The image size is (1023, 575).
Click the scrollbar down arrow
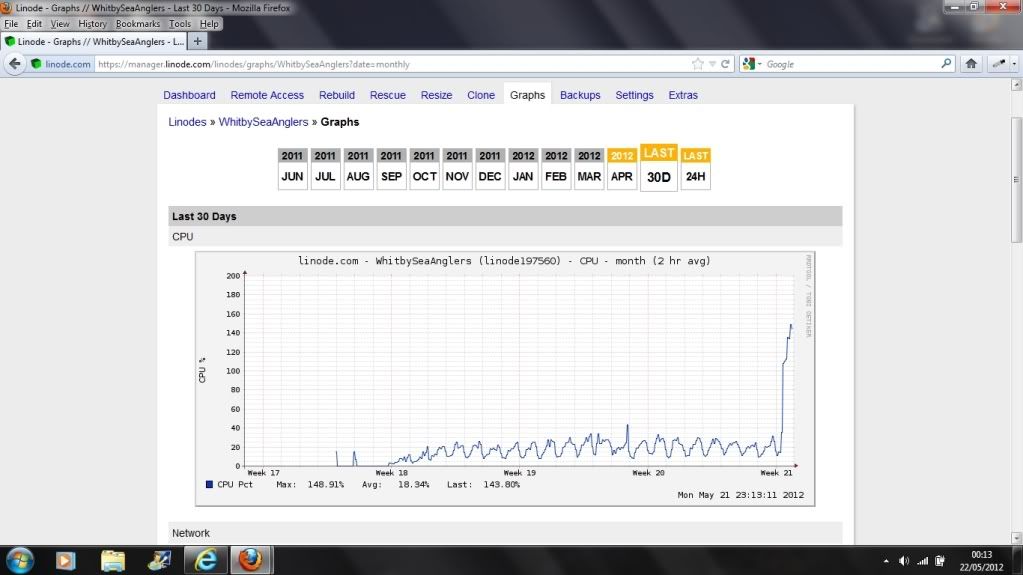[x=1016, y=538]
